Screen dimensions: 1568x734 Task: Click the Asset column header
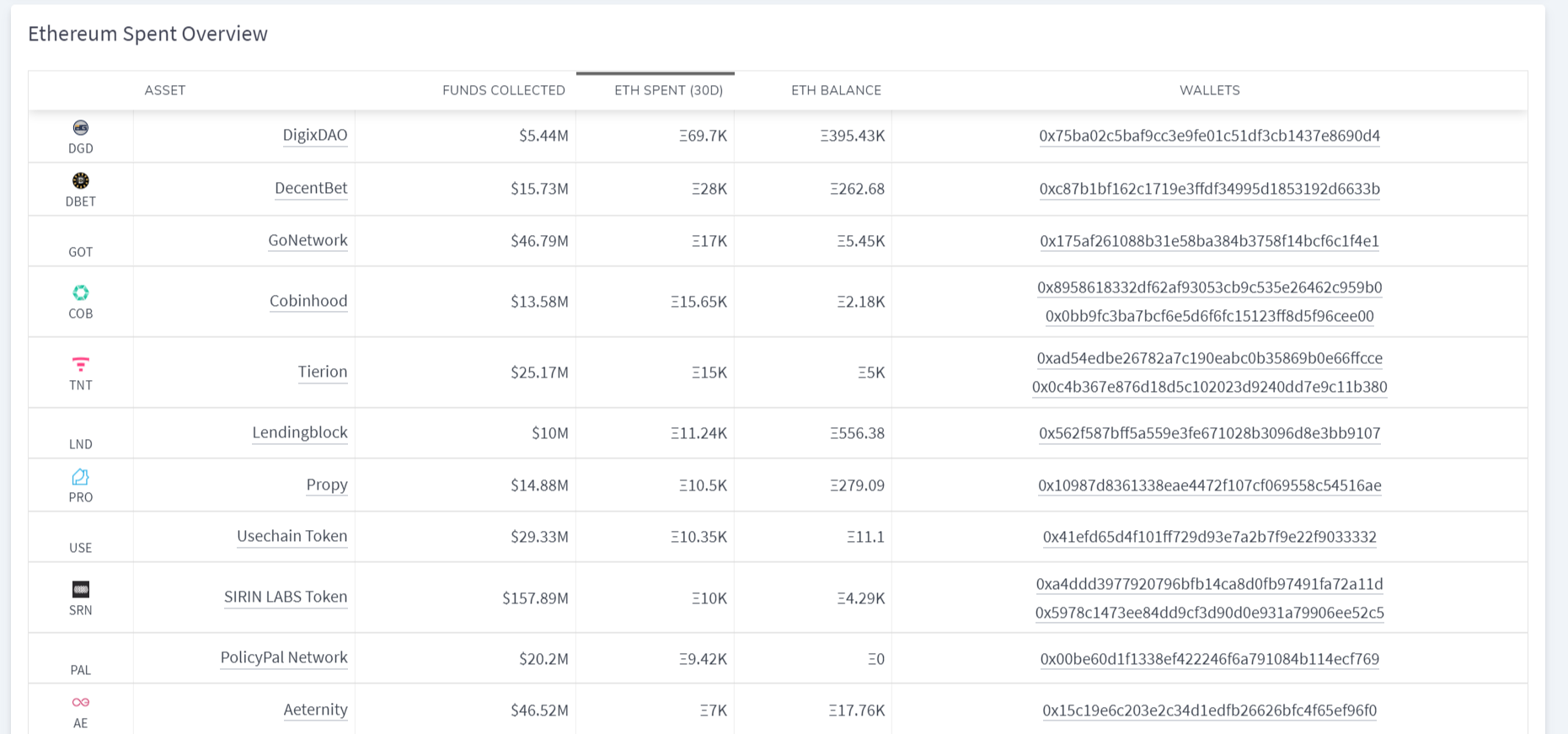click(165, 90)
